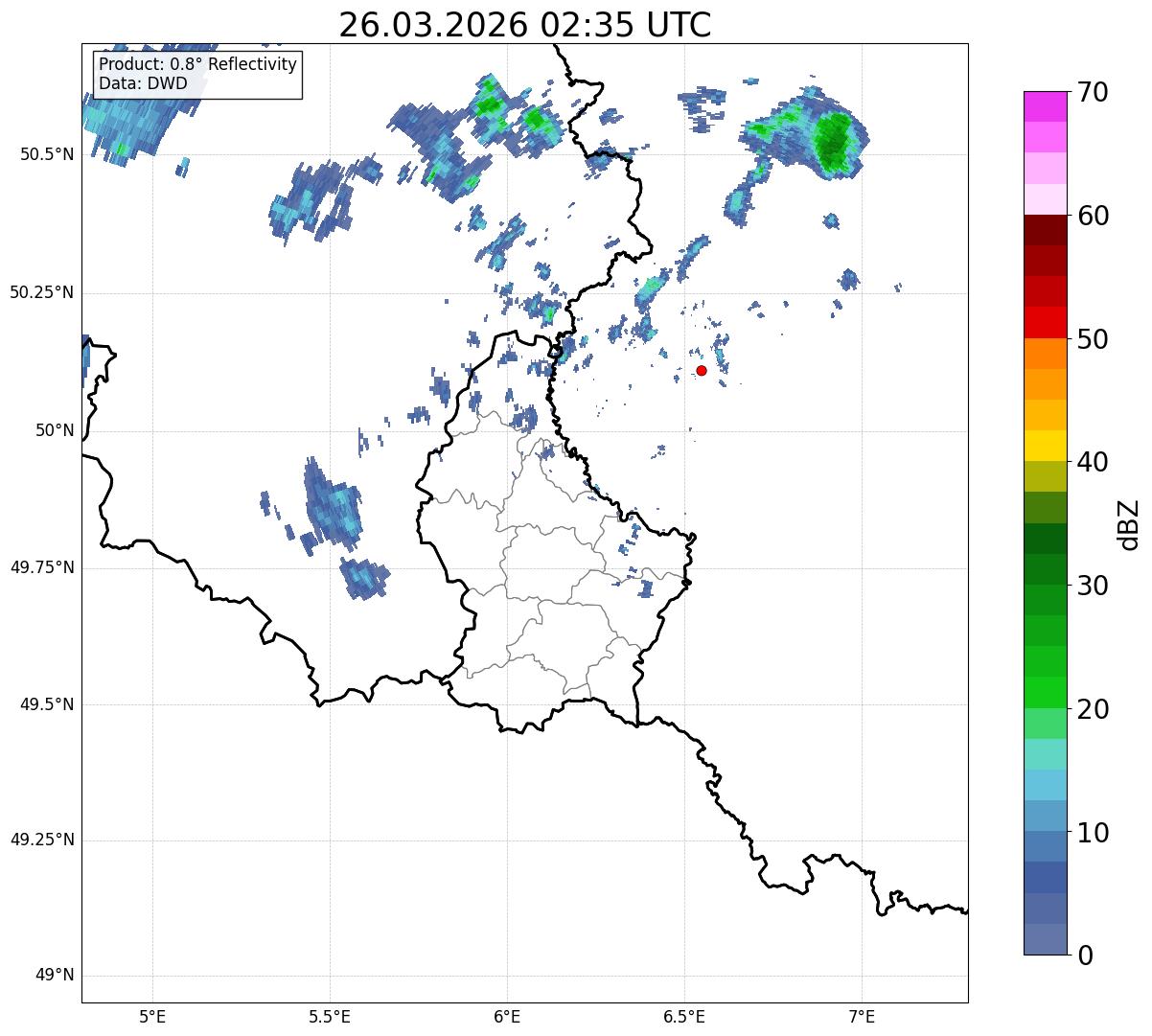Click the dBZ colorbar axis label
The height and width of the screenshot is (1036, 1152).
(1129, 524)
